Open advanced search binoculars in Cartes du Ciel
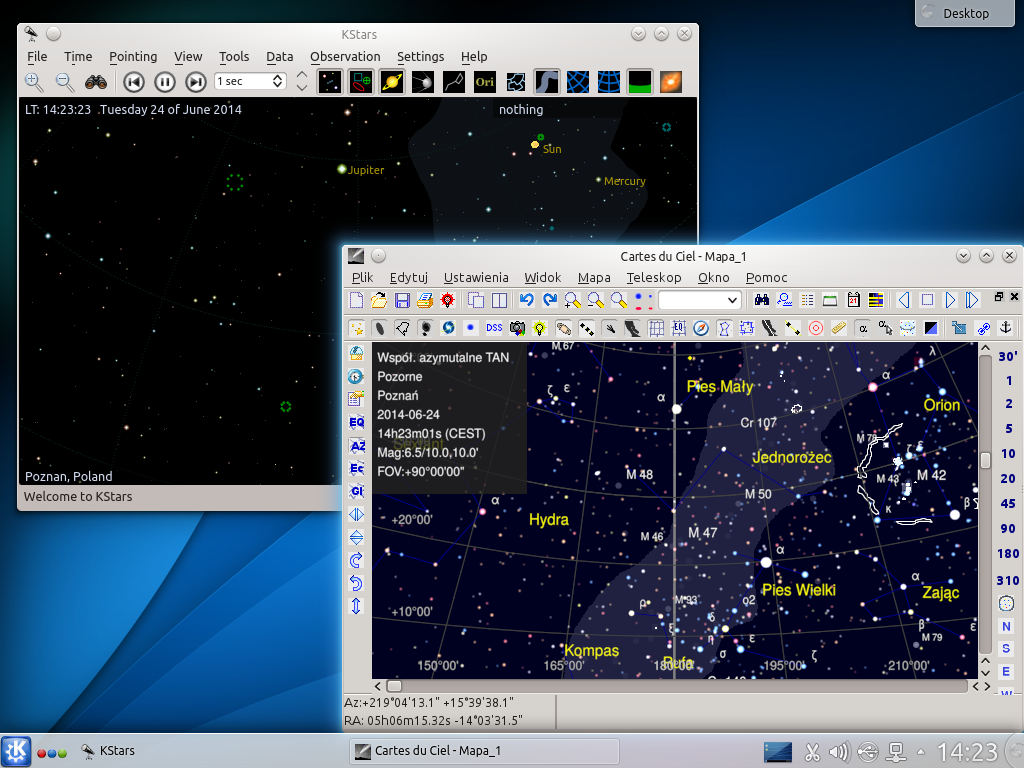Viewport: 1024px width, 768px height. (761, 300)
